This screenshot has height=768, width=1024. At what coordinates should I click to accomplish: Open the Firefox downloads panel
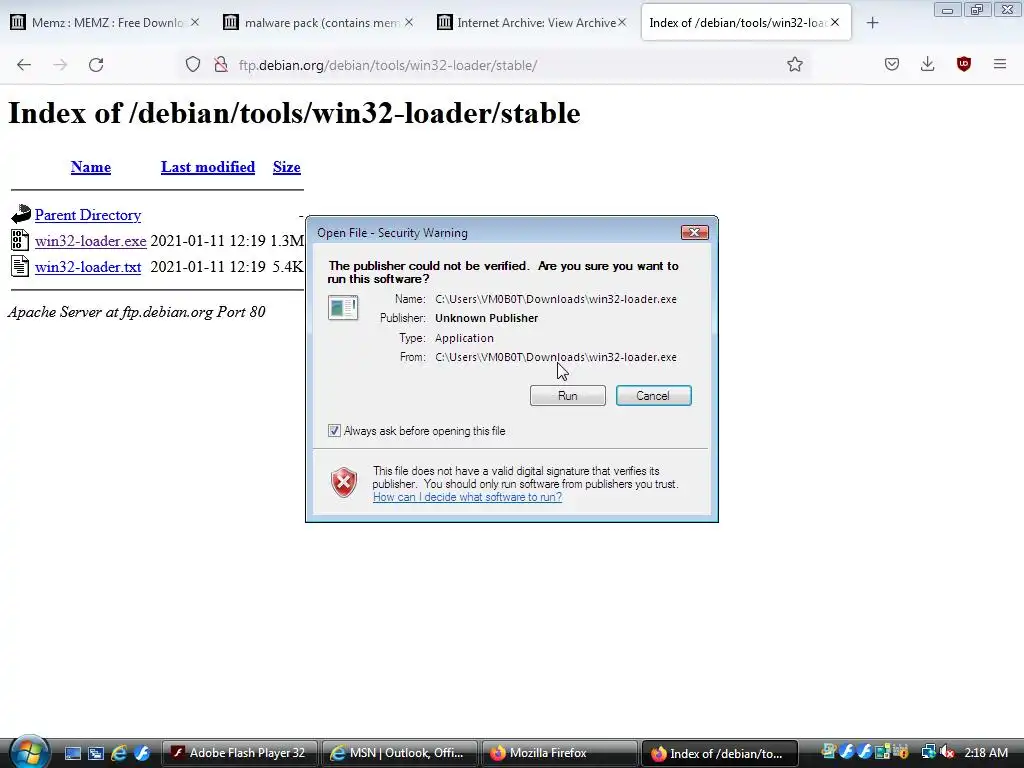927,64
